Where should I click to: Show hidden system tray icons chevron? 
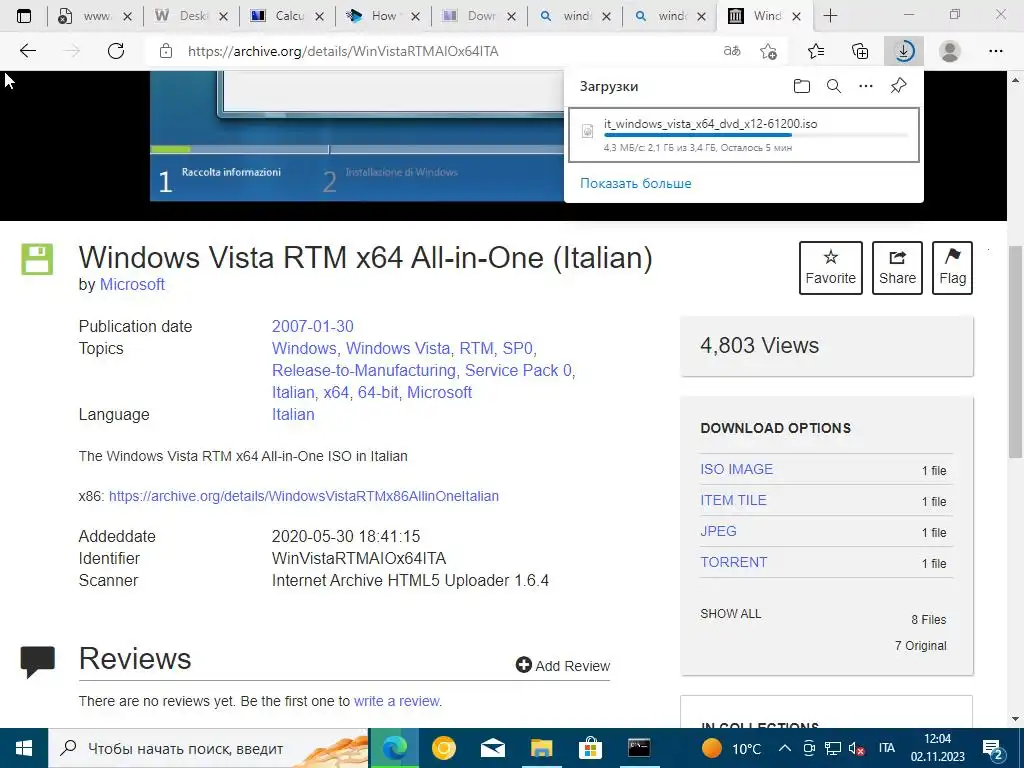click(x=785, y=748)
